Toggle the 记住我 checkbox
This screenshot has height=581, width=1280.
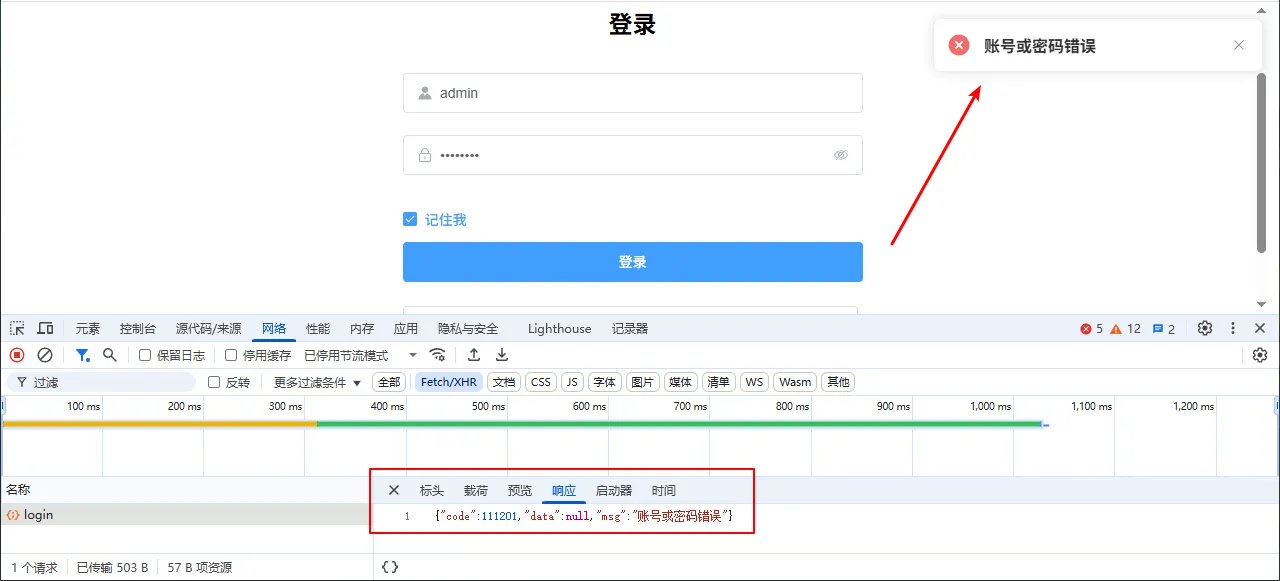[x=409, y=219]
